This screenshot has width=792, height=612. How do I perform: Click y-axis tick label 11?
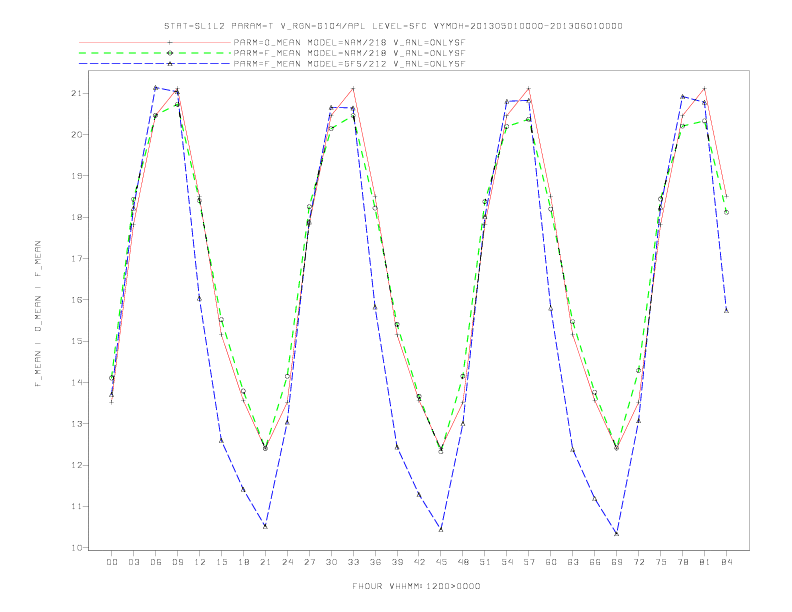click(77, 506)
